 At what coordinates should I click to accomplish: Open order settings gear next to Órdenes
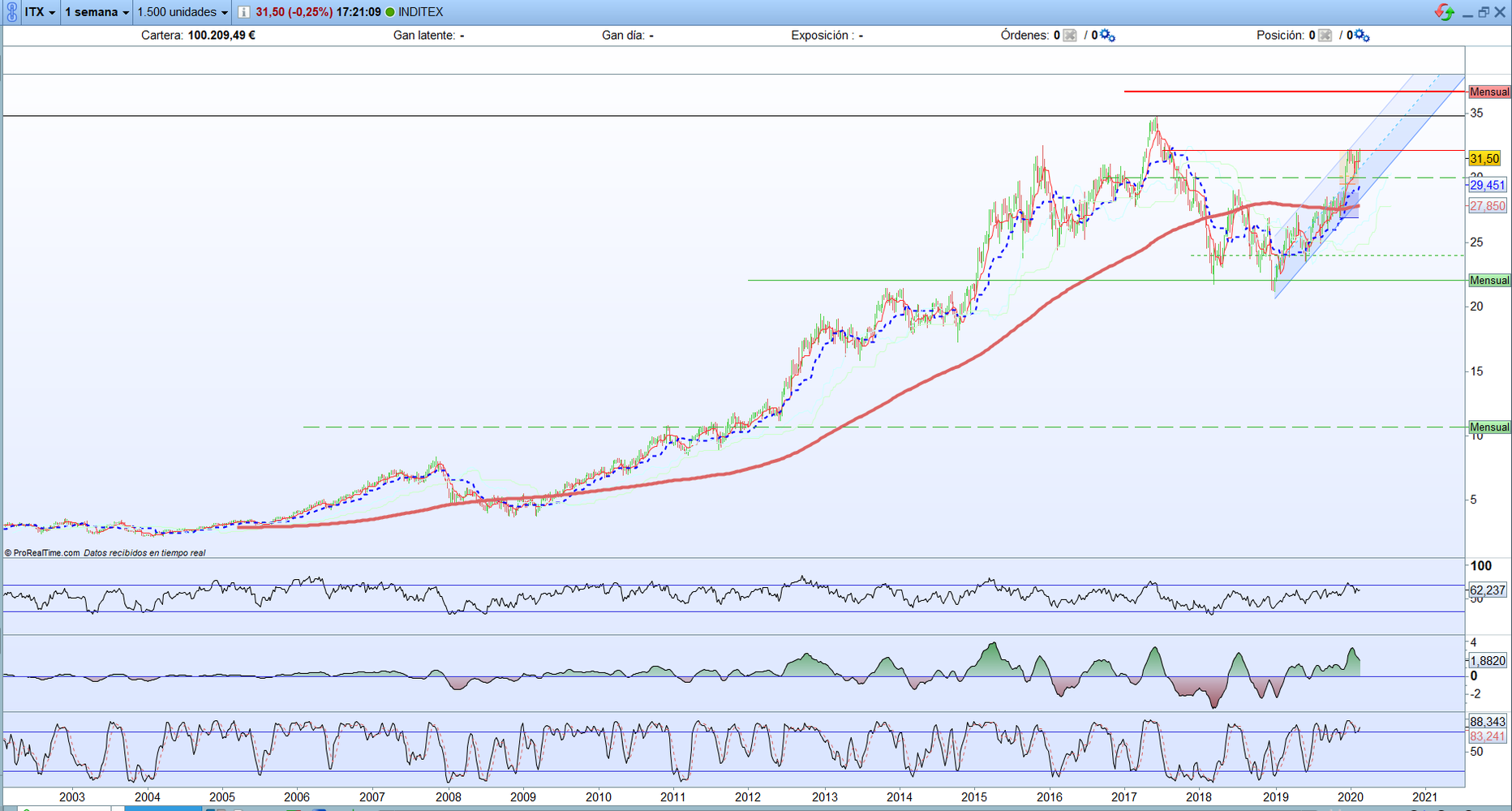pos(1107,36)
